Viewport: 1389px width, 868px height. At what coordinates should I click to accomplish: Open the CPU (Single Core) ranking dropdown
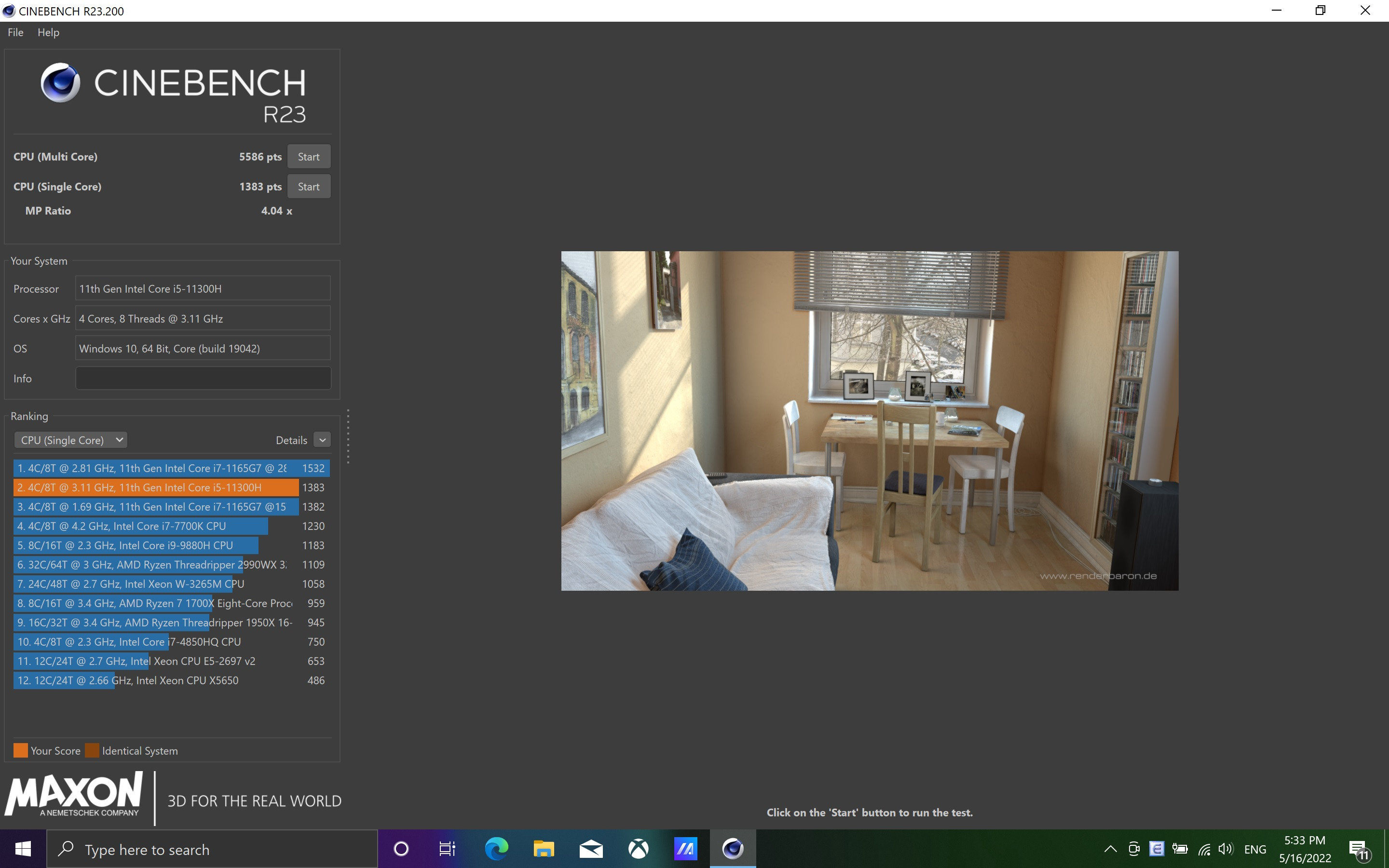click(x=70, y=440)
